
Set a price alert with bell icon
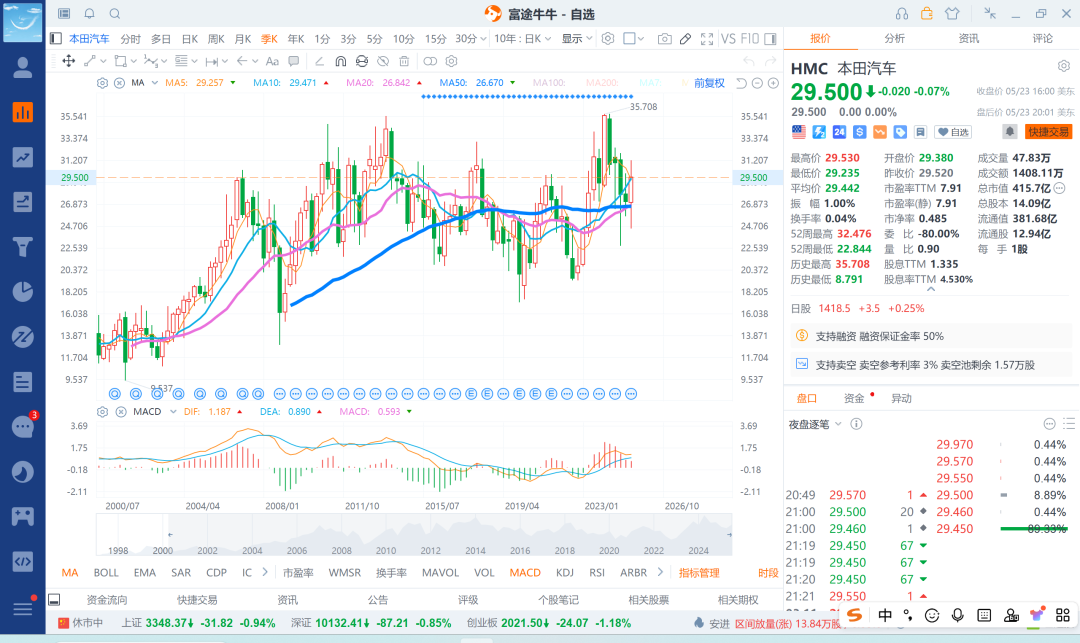click(x=1009, y=131)
